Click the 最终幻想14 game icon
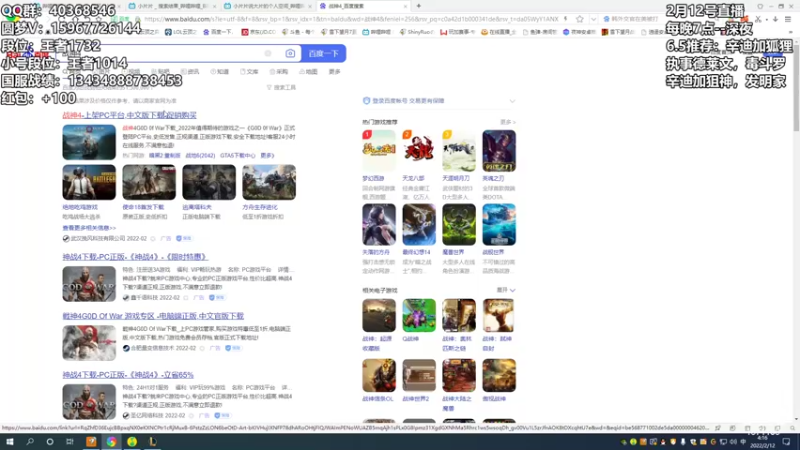Viewport: 800px width, 450px height. (419, 224)
